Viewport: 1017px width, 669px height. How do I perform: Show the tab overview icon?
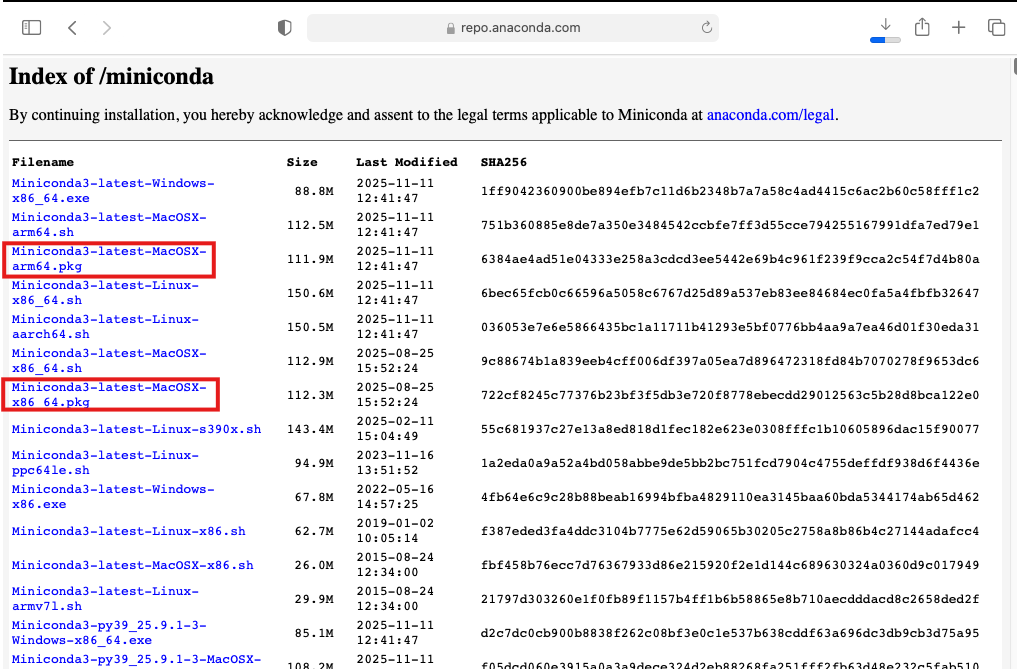click(996, 28)
